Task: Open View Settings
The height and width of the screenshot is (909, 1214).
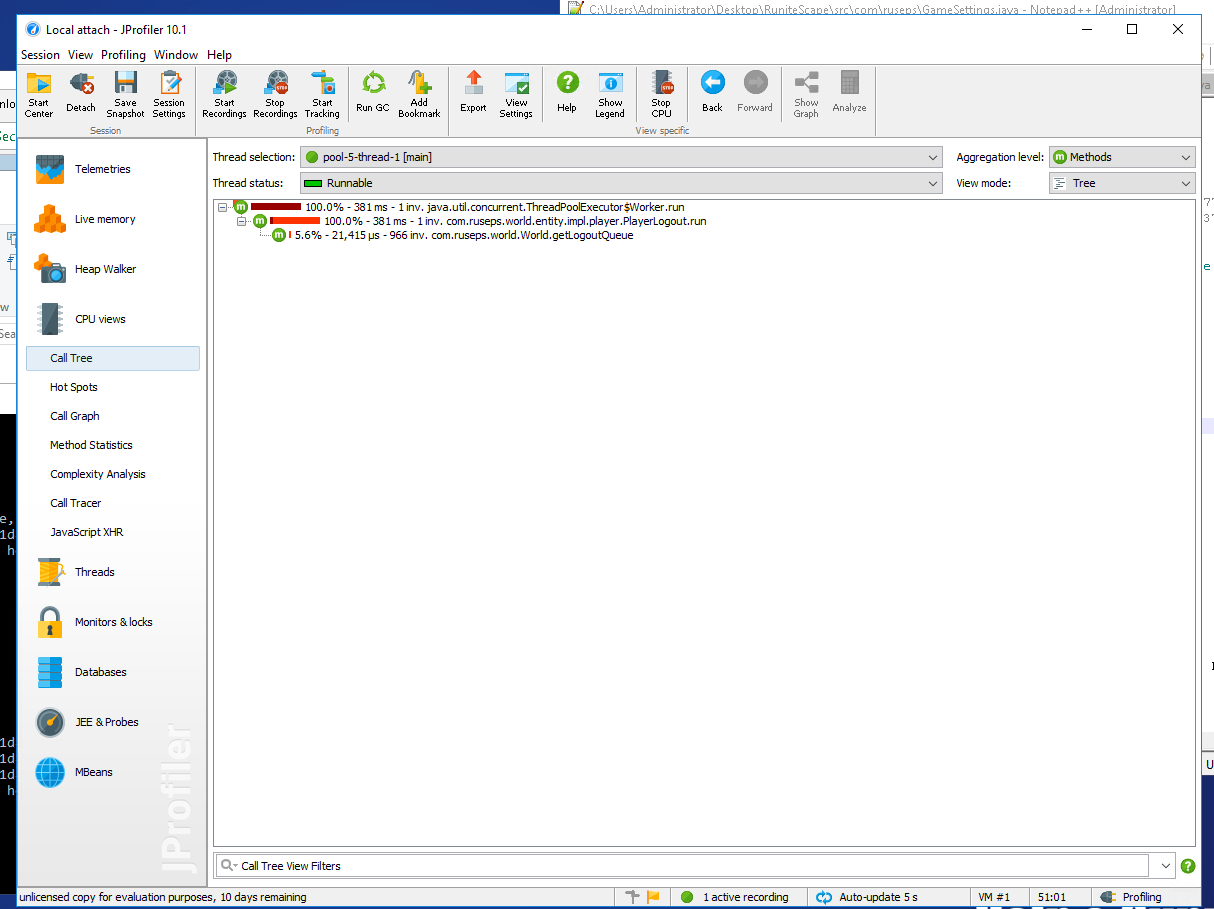Action: pos(516,94)
